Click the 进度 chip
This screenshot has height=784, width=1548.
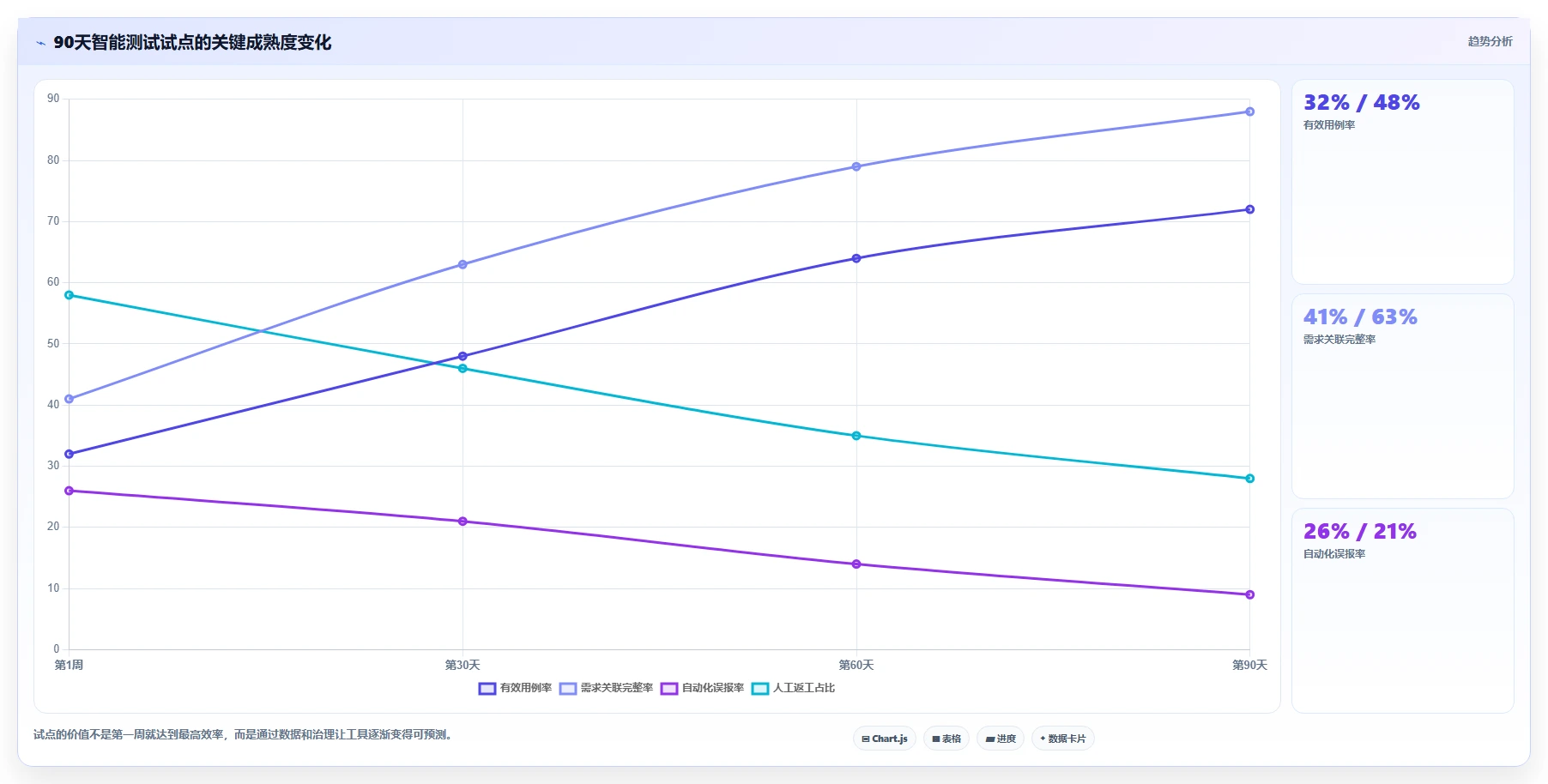[x=1001, y=739]
